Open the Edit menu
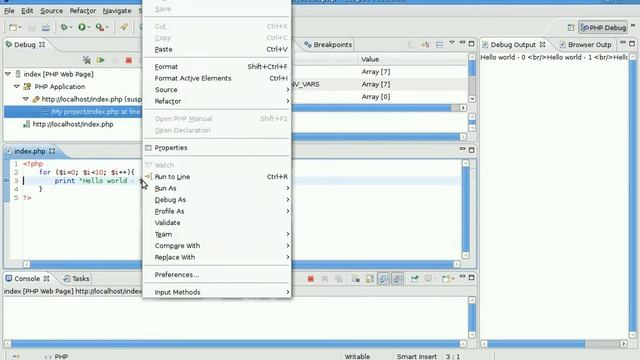 coord(27,11)
